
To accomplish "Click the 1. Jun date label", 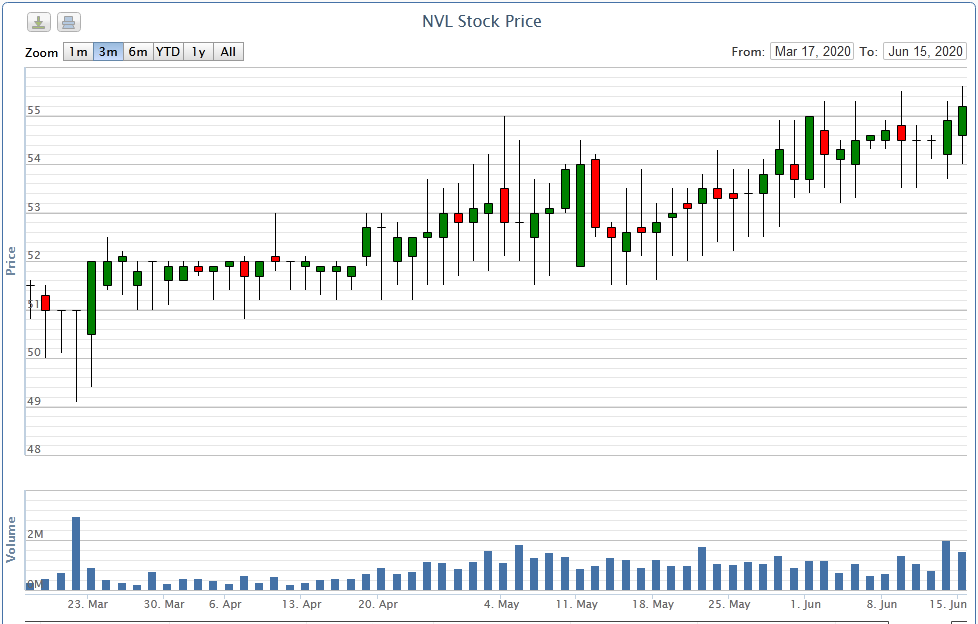I will [806, 604].
